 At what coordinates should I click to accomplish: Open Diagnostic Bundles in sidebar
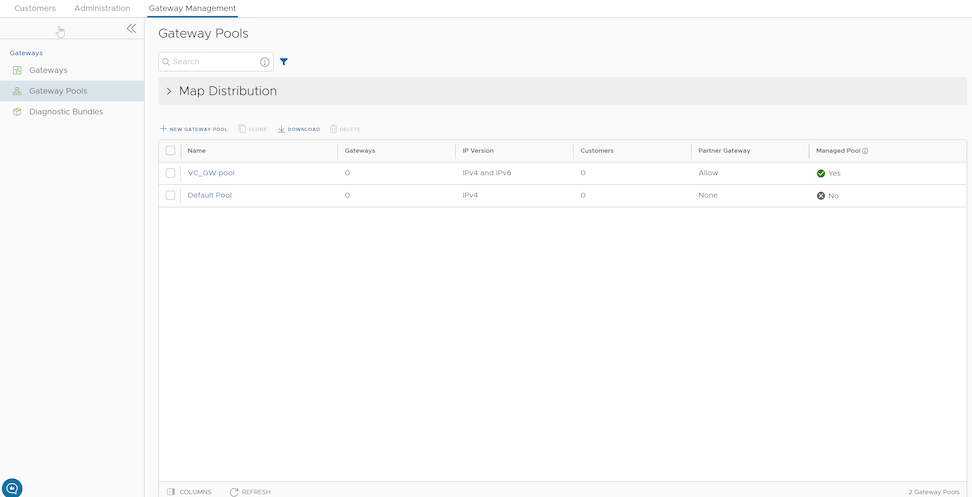click(66, 112)
